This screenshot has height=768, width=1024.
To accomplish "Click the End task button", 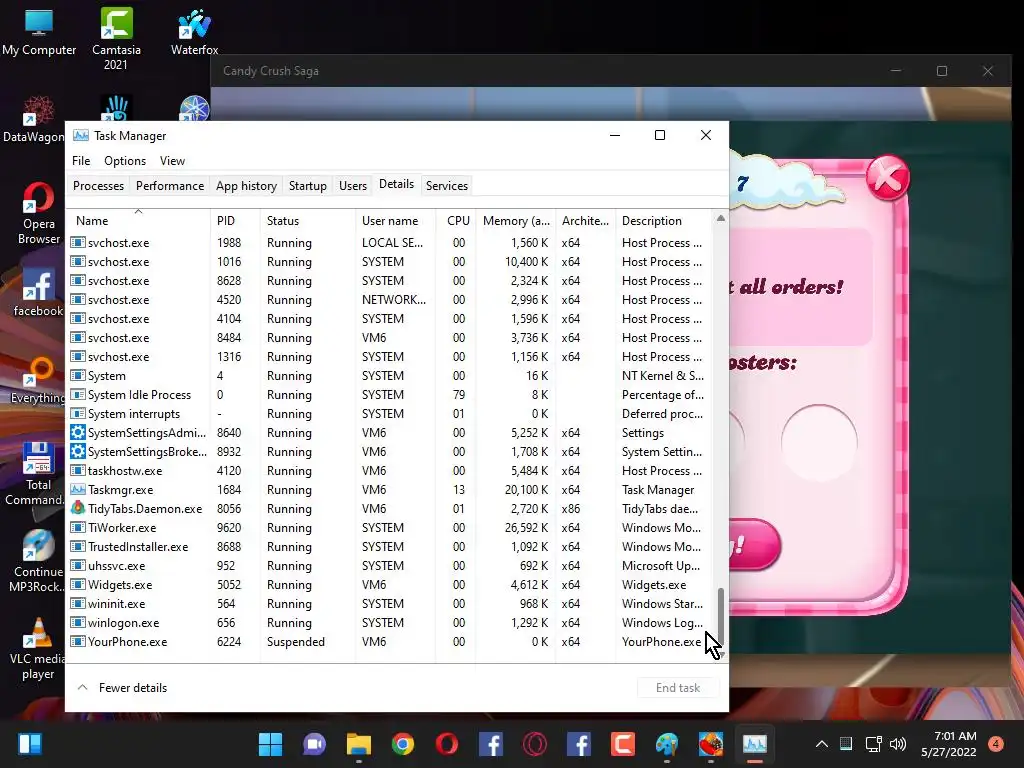I will pyautogui.click(x=678, y=688).
